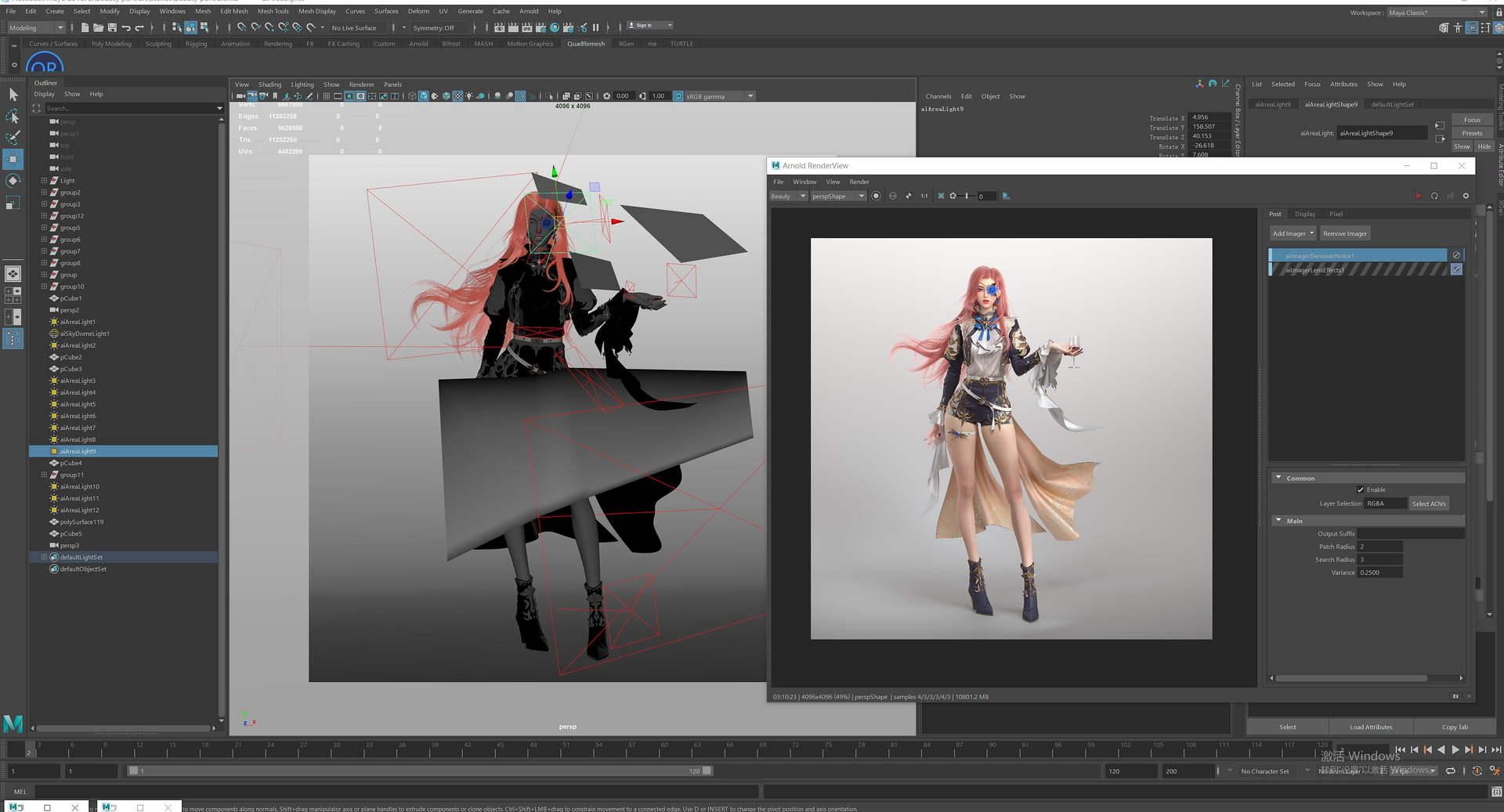The height and width of the screenshot is (812, 1504).
Task: Open Render menu in Arnold RenderView
Action: [x=859, y=182]
